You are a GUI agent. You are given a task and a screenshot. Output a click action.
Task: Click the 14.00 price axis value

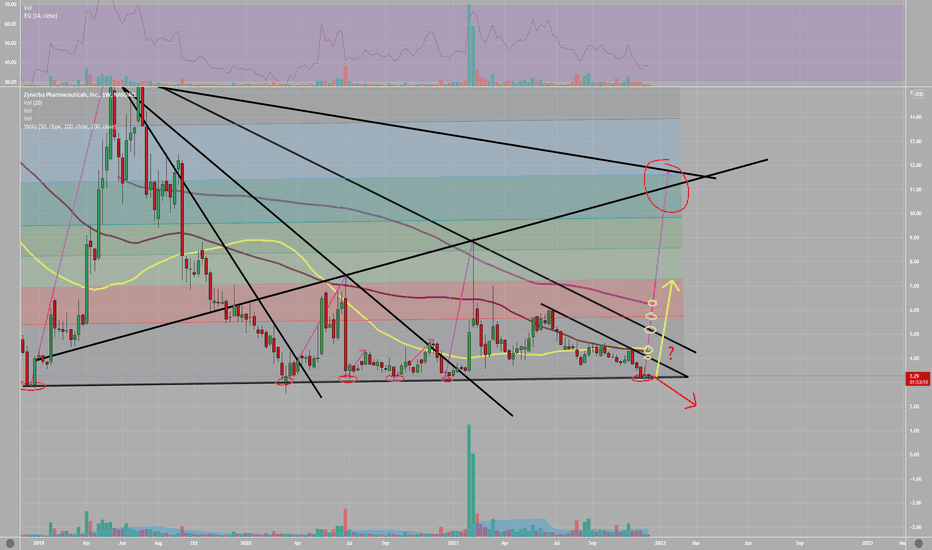click(915, 117)
